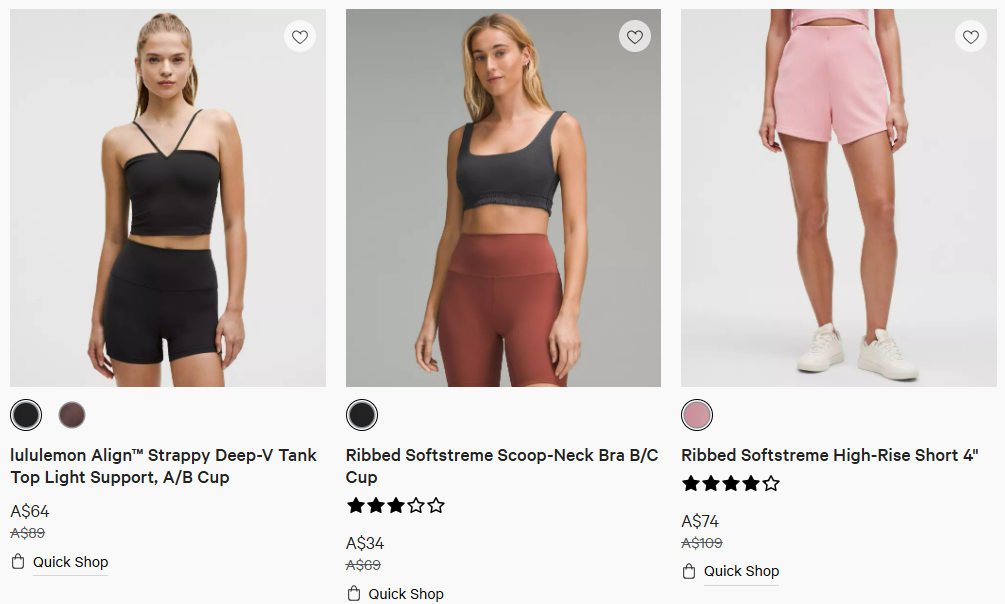View the scoop-neck bra product photo
Screen dimensions: 1005x604
[503, 198]
